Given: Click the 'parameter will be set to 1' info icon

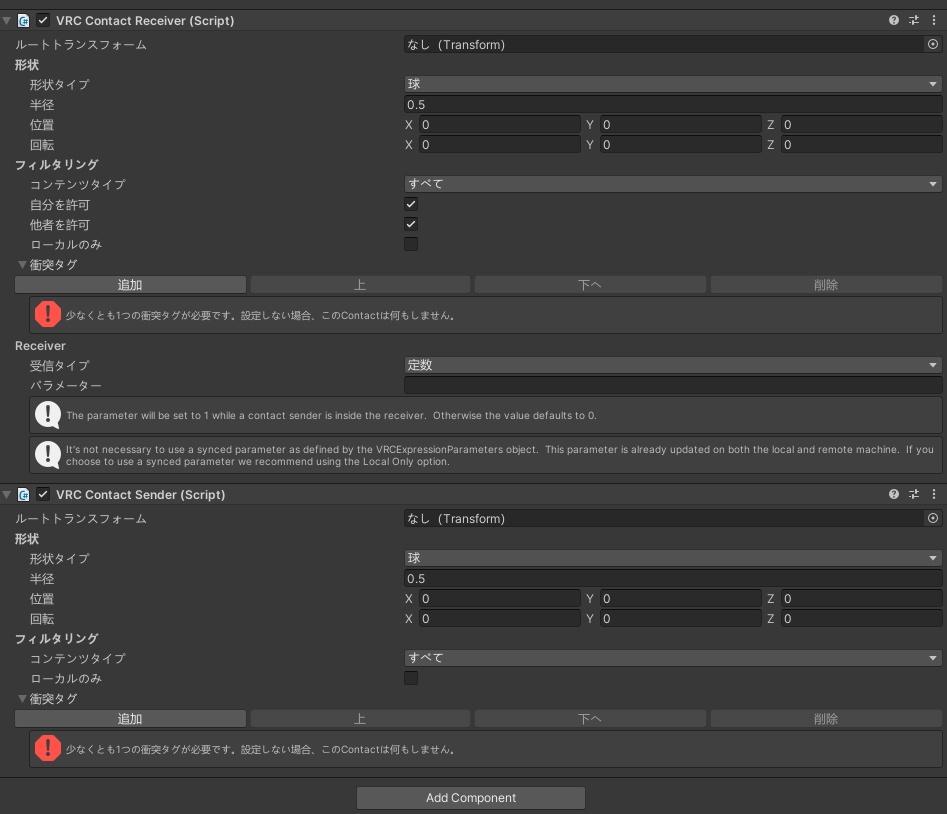Looking at the screenshot, I should point(48,415).
